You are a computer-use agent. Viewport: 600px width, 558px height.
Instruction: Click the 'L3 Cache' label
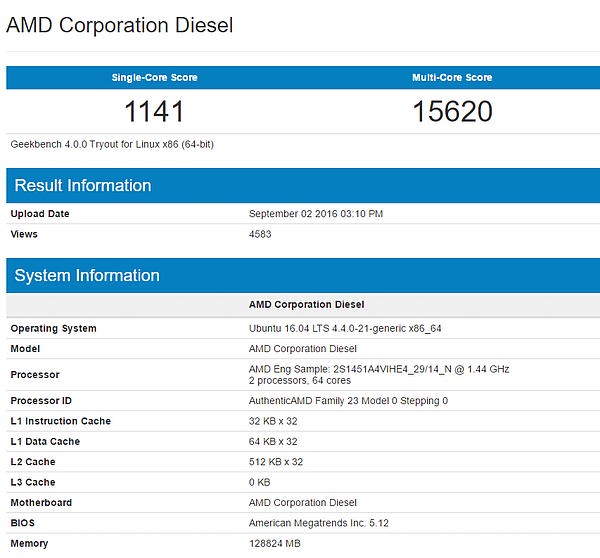click(x=33, y=482)
